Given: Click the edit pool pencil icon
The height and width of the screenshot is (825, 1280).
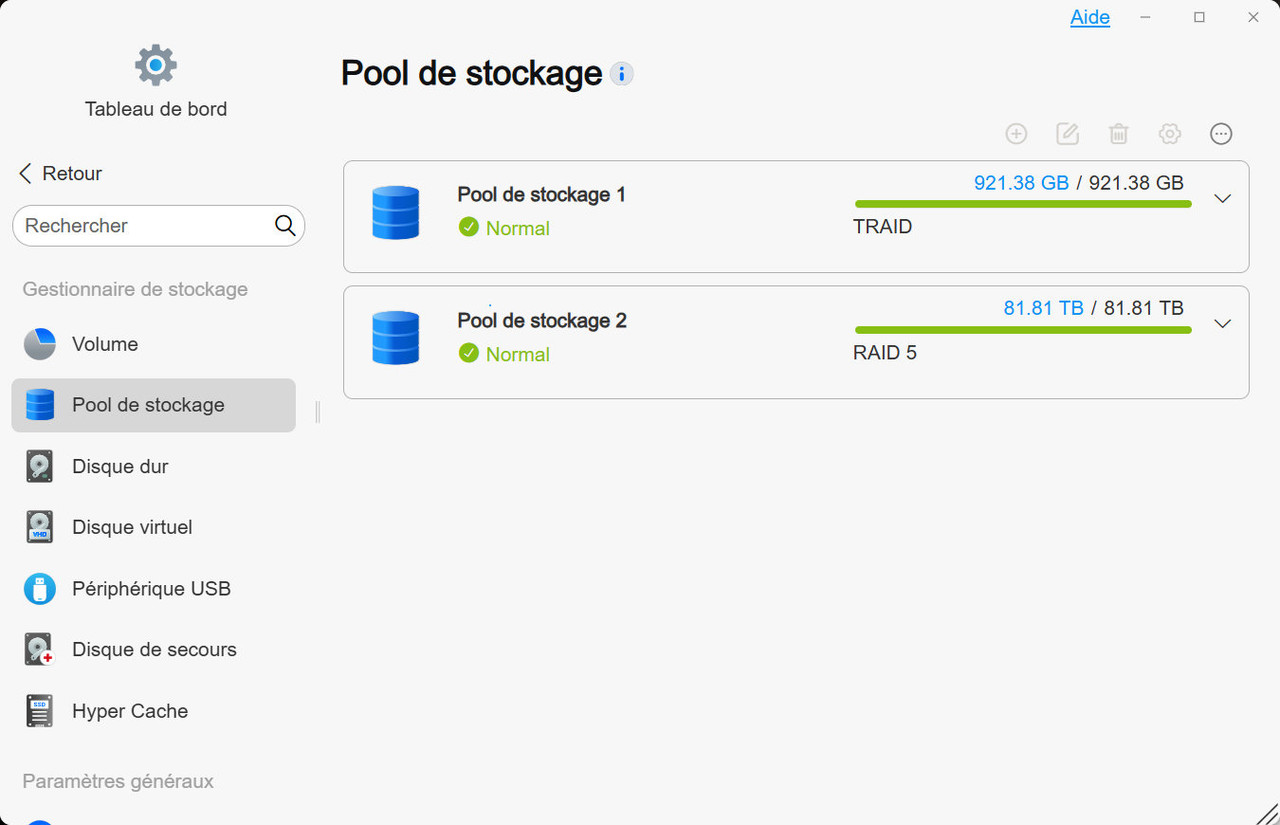Looking at the screenshot, I should 1067,134.
